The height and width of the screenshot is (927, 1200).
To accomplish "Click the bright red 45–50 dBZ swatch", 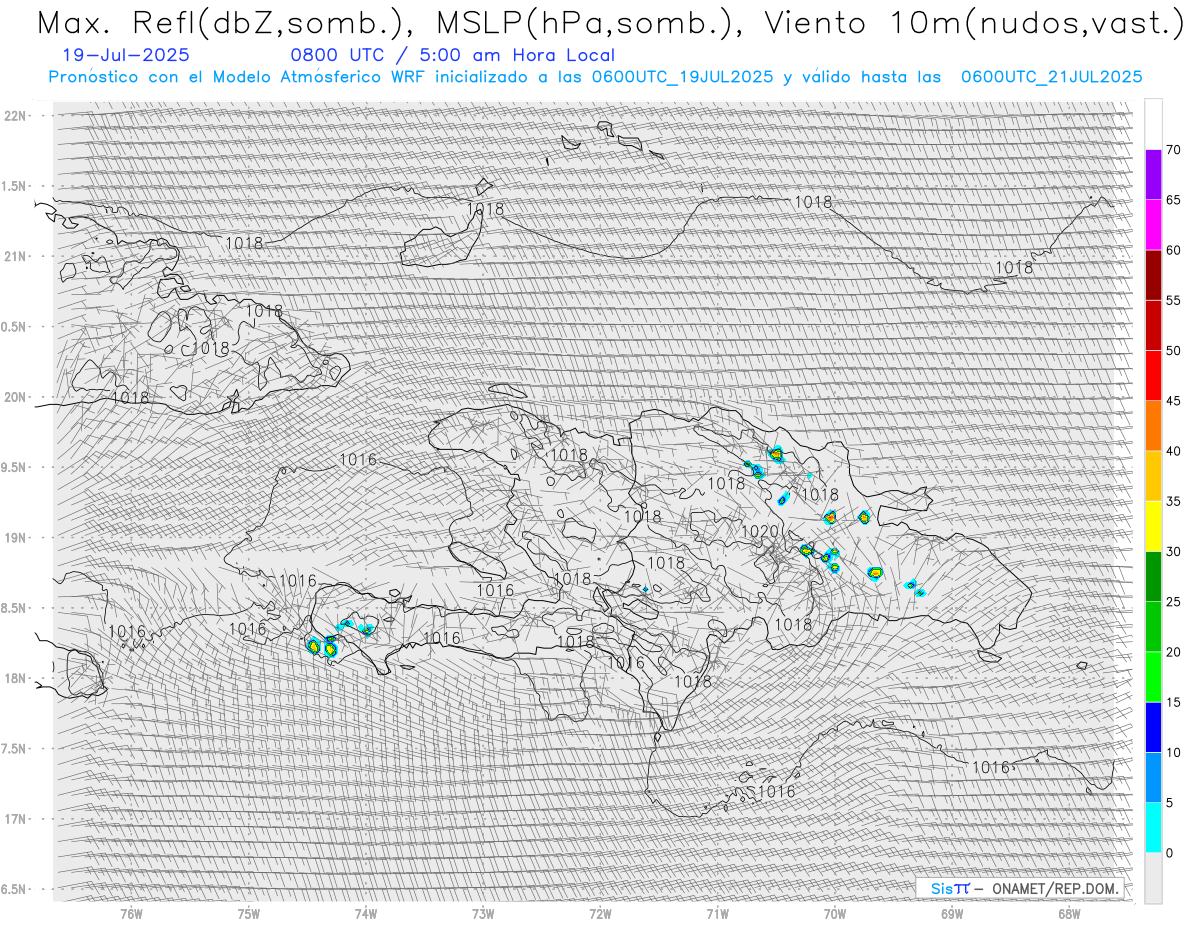I will [1153, 376].
